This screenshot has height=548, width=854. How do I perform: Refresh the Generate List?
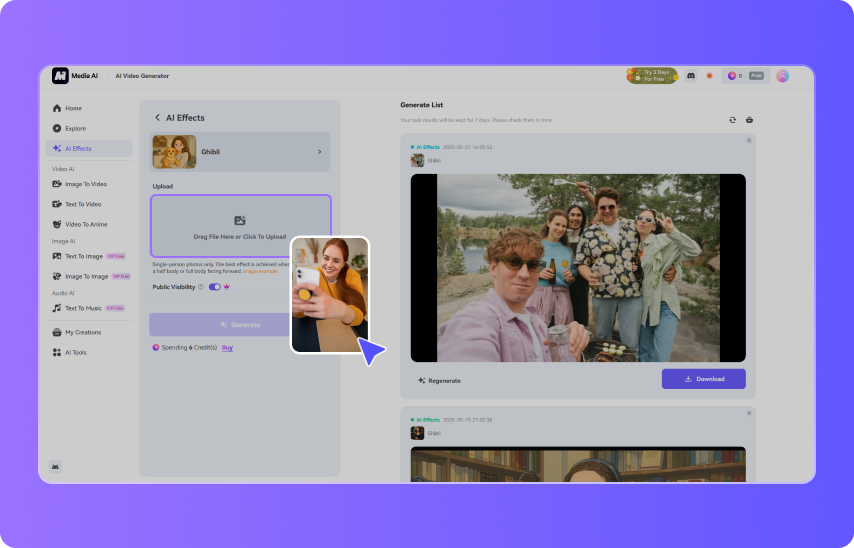[x=732, y=120]
